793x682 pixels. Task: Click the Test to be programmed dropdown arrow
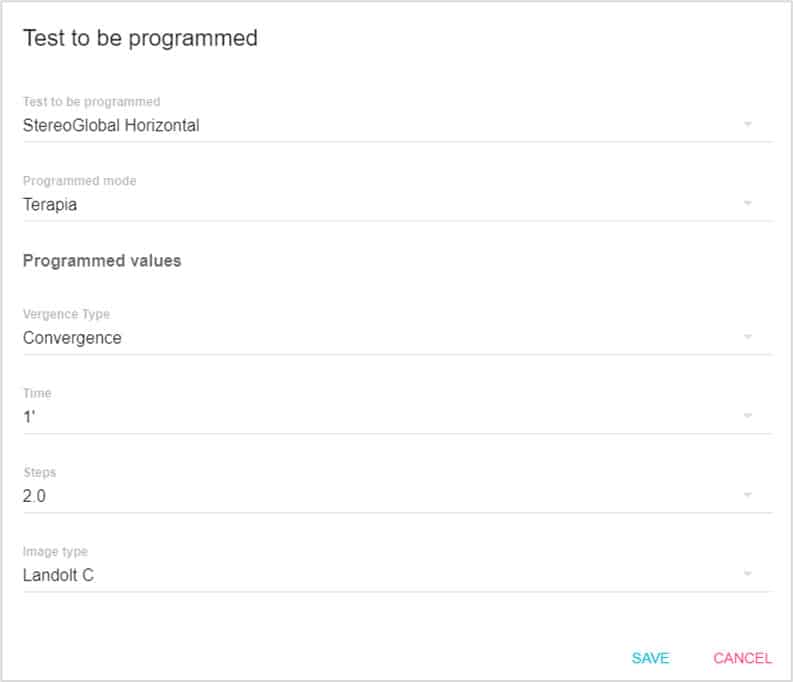[747, 125]
